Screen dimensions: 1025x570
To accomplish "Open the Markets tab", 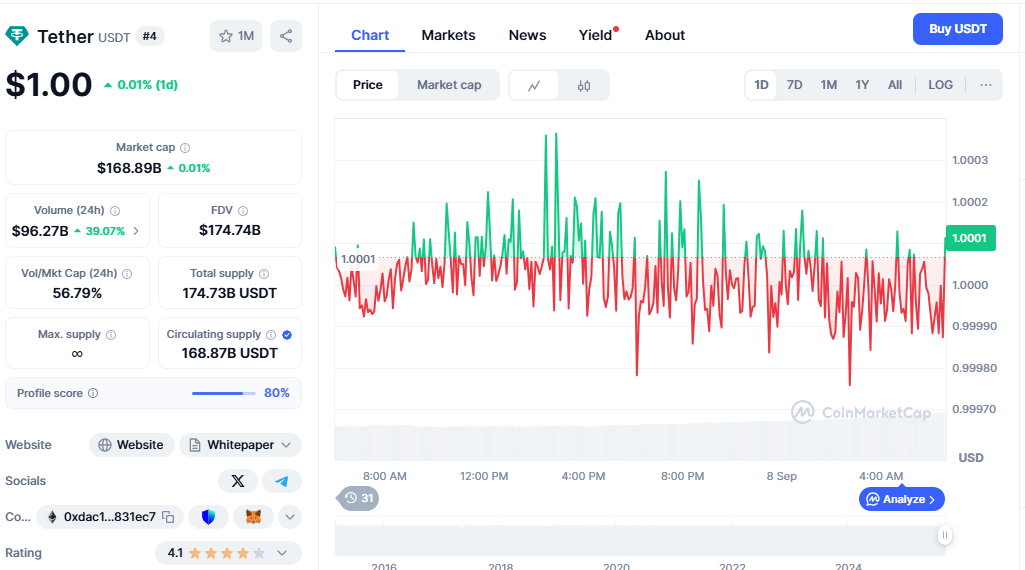I will coord(448,35).
